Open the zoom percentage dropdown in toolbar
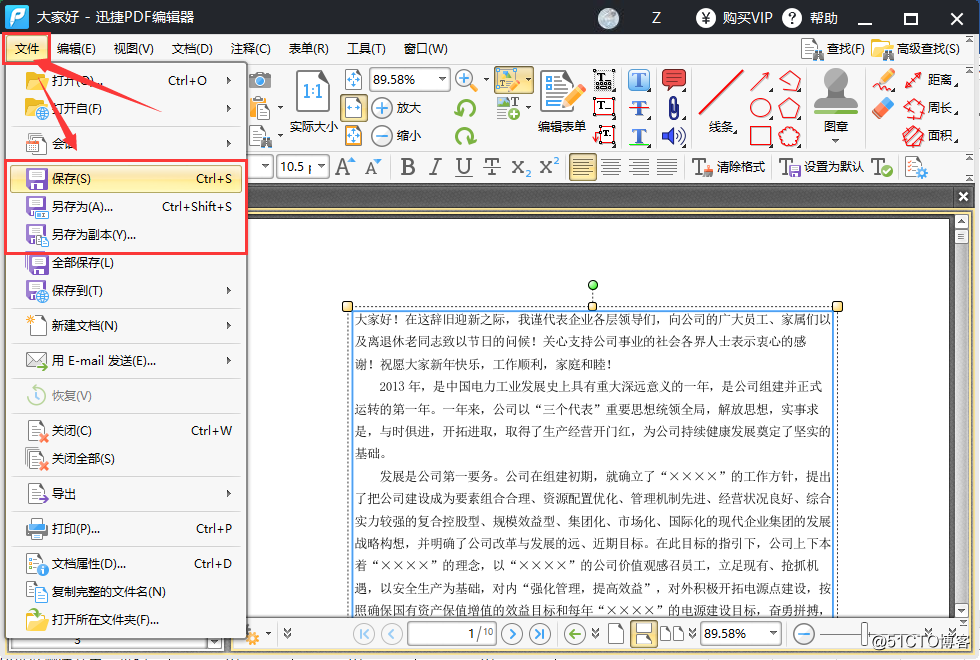This screenshot has height=660, width=980. click(442, 79)
